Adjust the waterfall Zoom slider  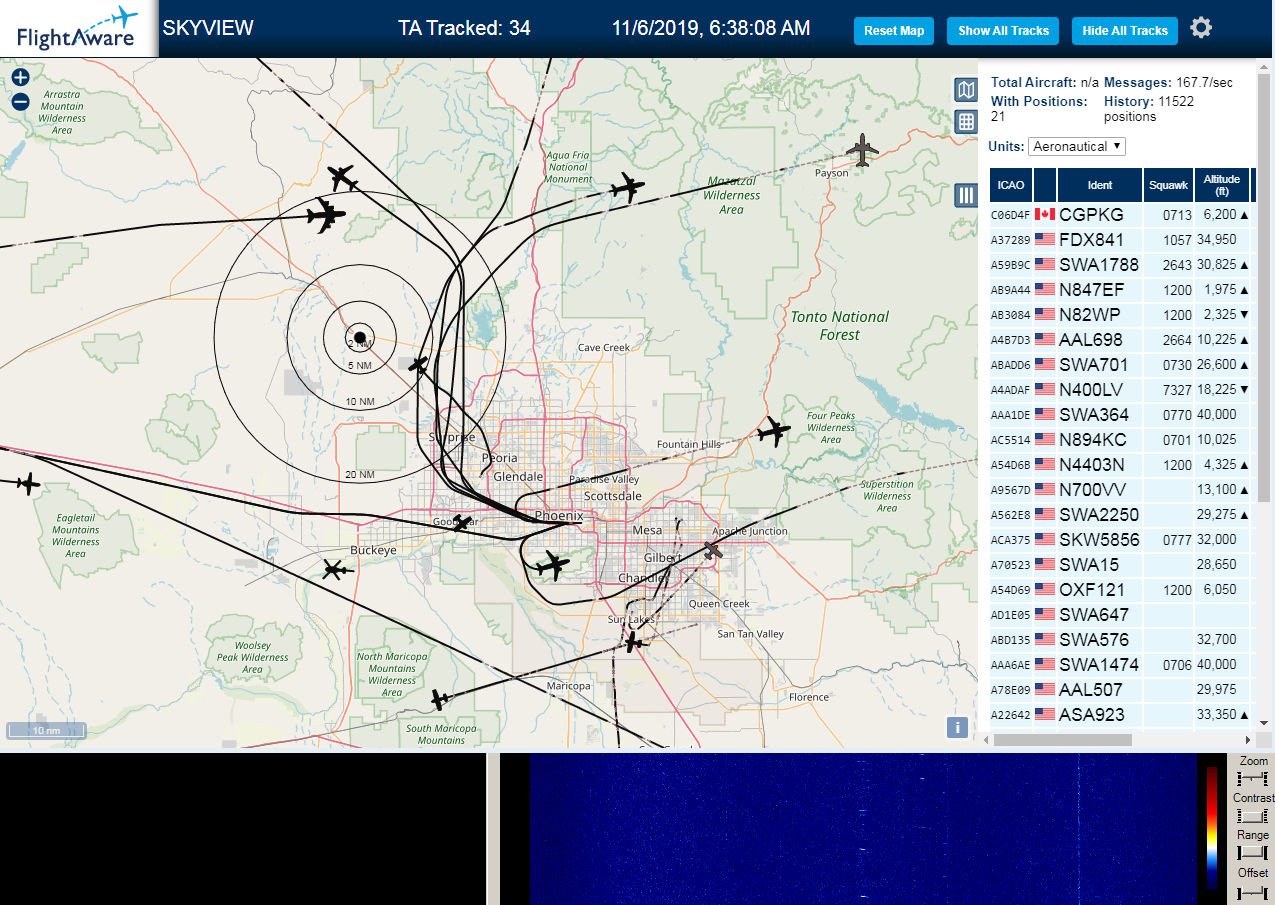1252,779
